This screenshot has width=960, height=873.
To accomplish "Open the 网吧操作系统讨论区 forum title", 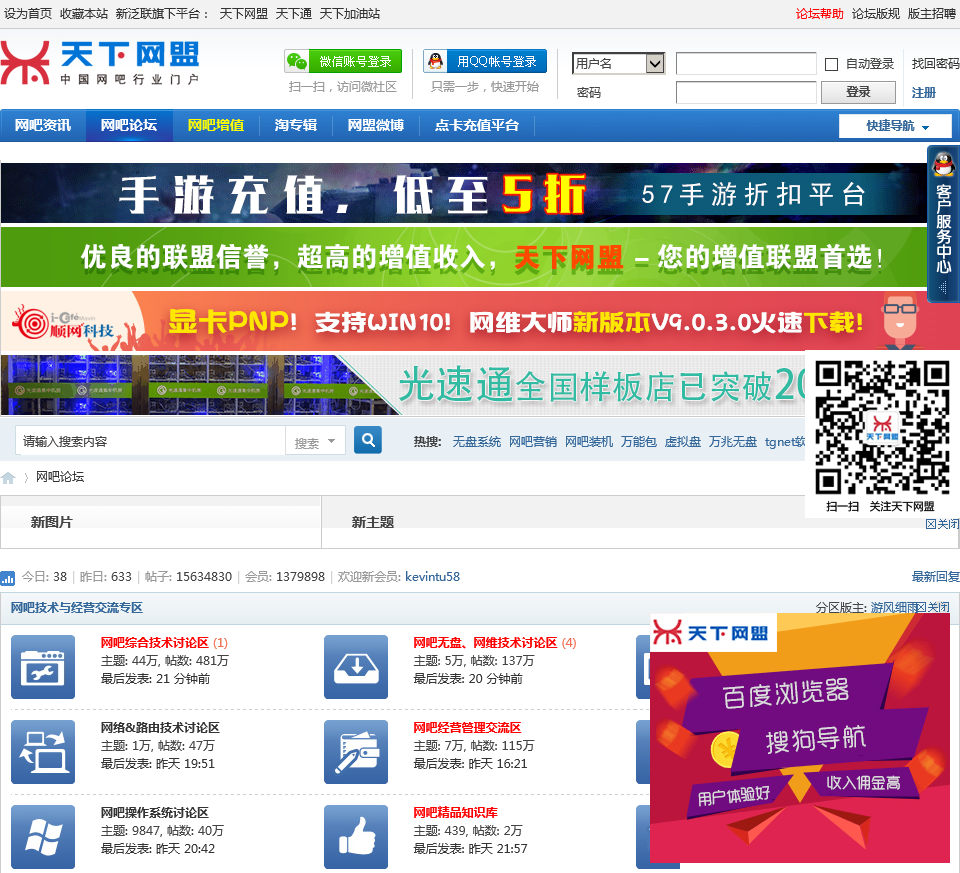I will coord(154,813).
